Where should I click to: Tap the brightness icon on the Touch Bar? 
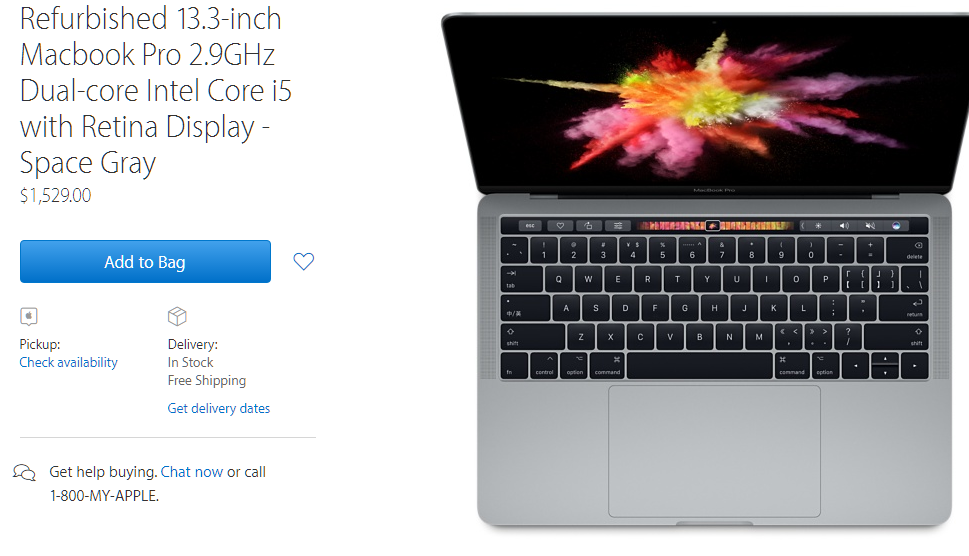(x=818, y=225)
